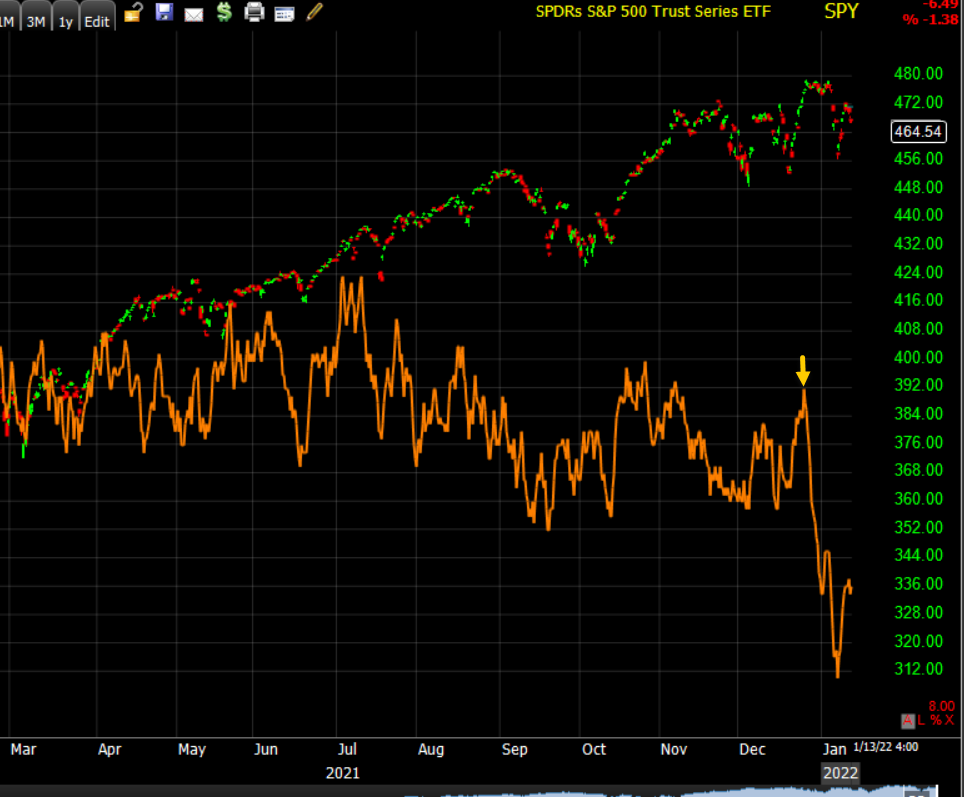Click the 392.00 price axis label
This screenshot has width=964, height=797.
tap(919, 385)
